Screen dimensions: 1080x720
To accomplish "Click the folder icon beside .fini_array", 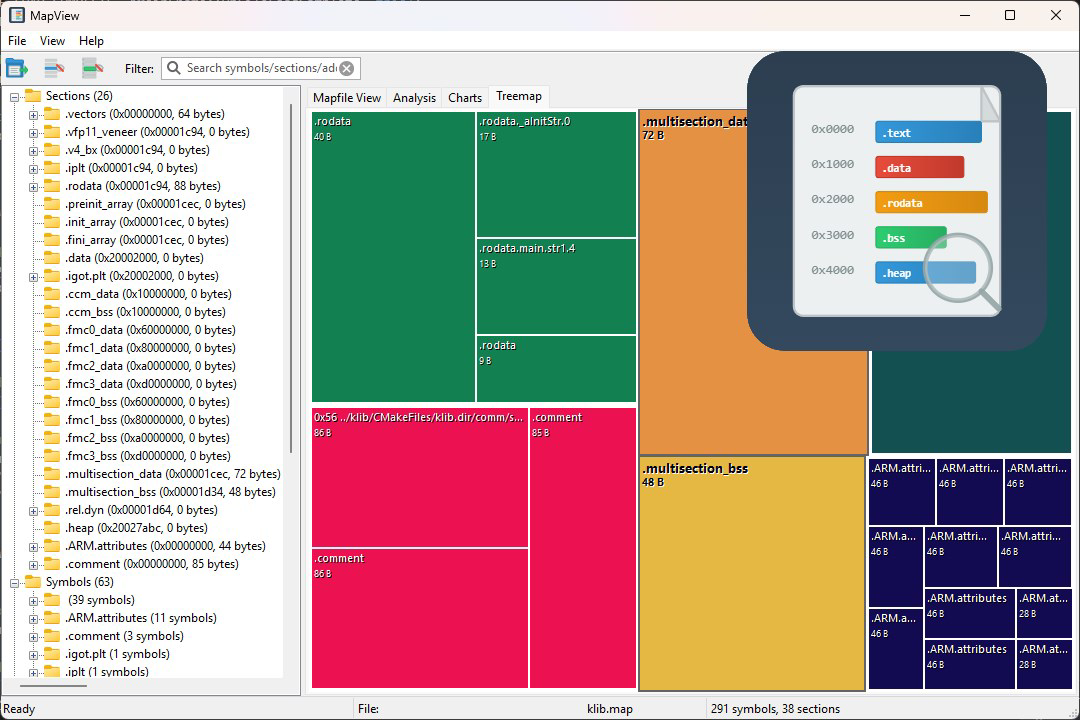I will click(52, 239).
